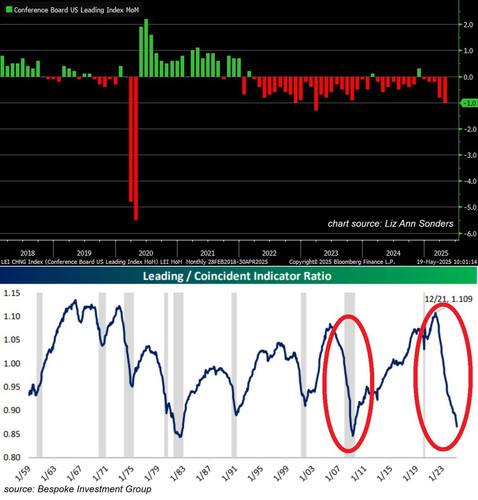Click the tallest green bar in 2020
The width and height of the screenshot is (478, 500).
pos(146,48)
